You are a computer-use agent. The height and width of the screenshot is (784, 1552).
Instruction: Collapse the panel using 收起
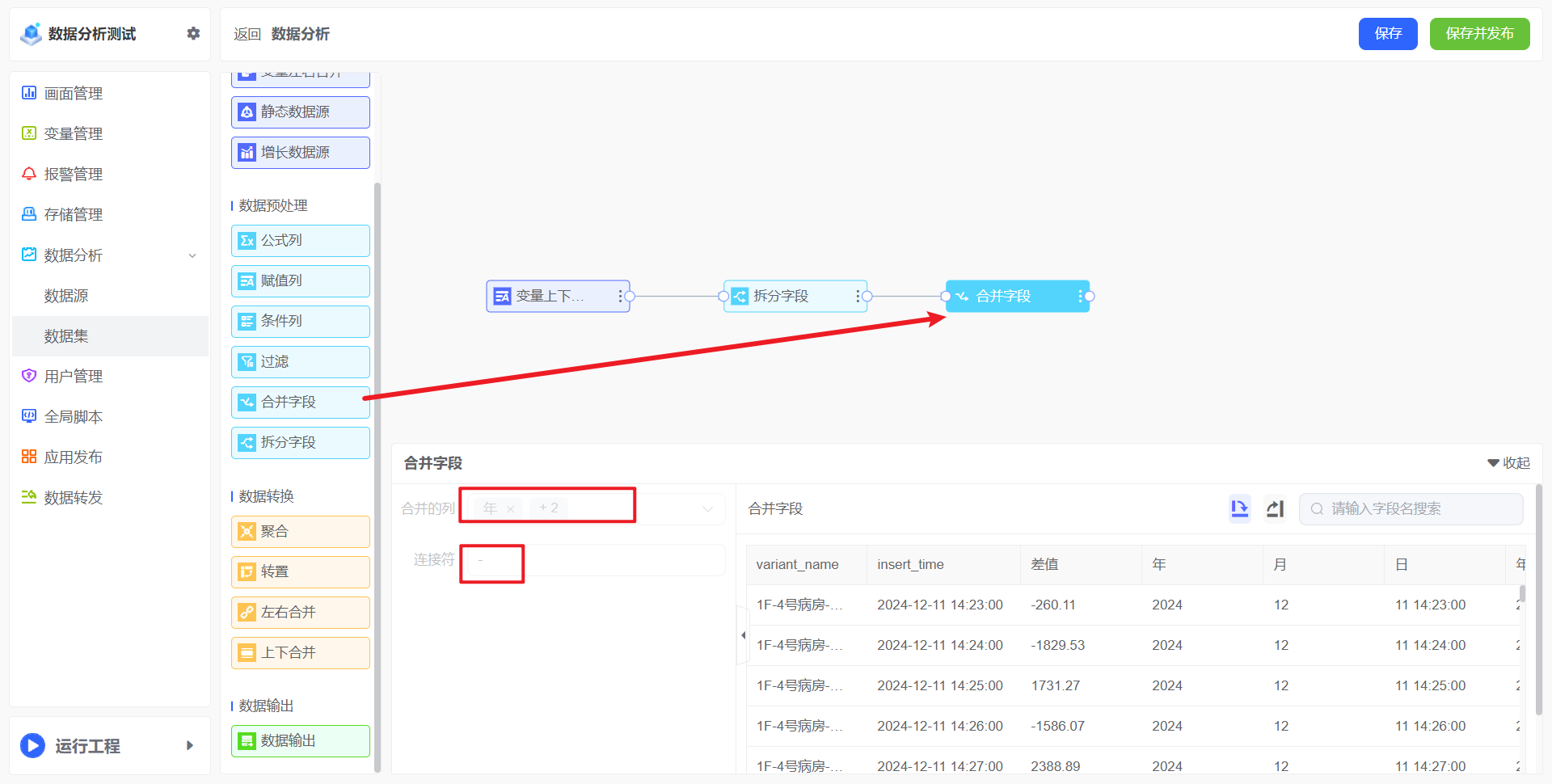tap(1508, 463)
